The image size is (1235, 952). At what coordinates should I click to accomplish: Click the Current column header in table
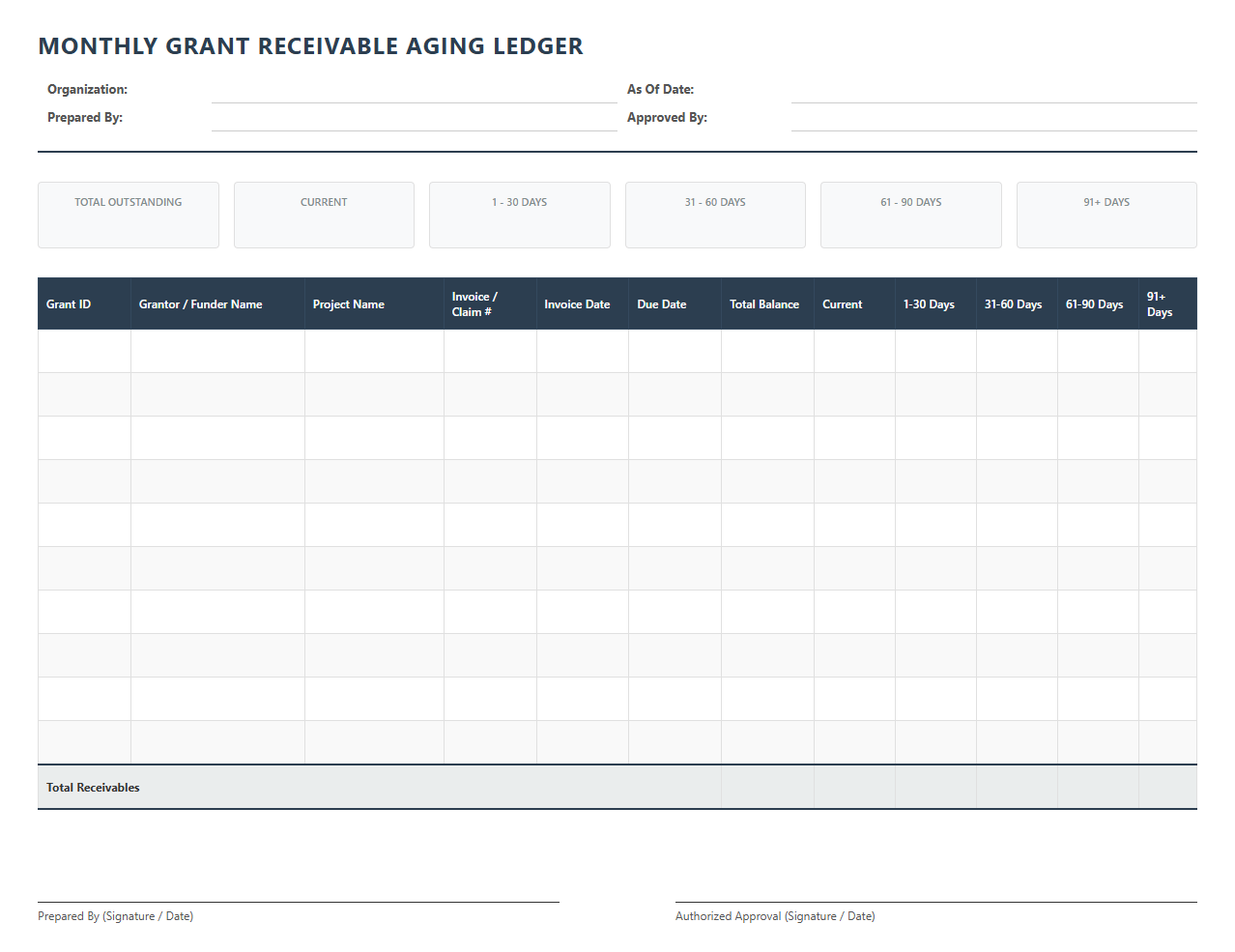(x=855, y=303)
